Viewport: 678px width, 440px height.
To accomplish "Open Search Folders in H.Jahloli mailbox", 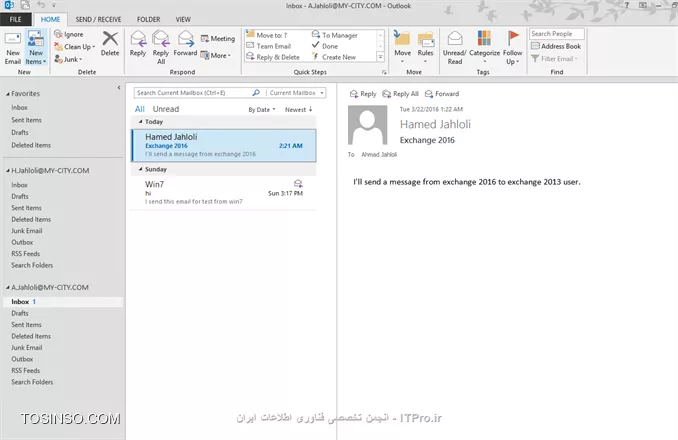I will pos(32,265).
